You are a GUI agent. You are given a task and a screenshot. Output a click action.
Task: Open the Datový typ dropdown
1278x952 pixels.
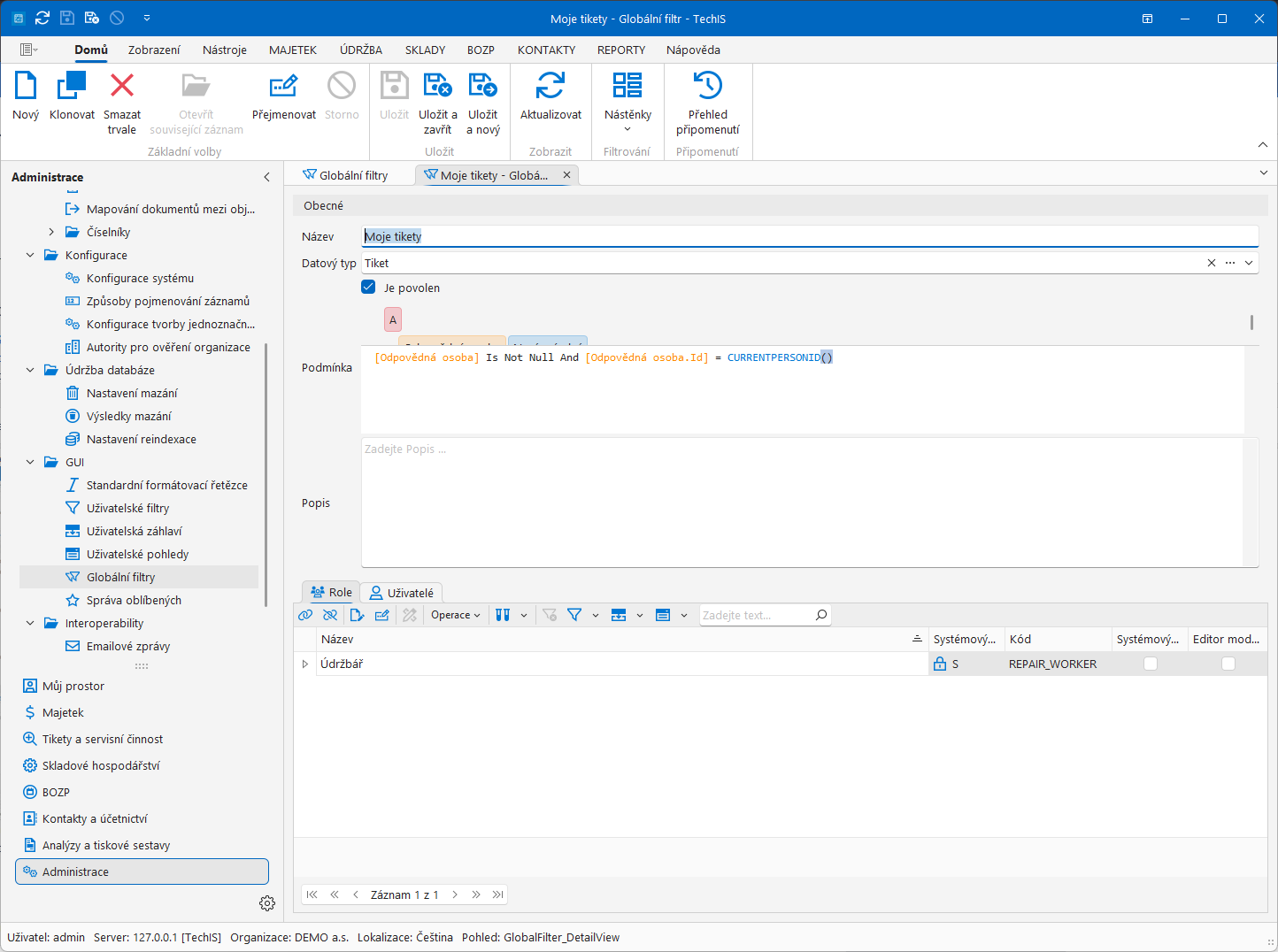(x=1250, y=263)
